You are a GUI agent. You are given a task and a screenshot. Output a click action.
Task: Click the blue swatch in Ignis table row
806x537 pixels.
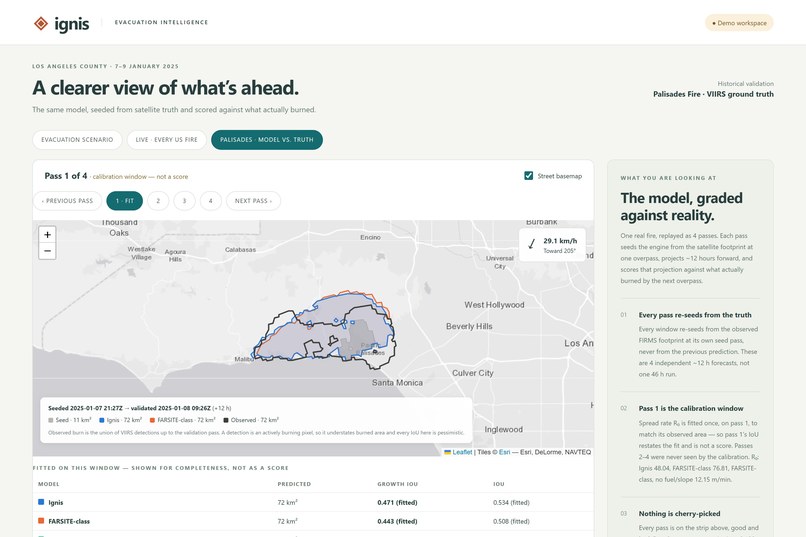point(41,502)
